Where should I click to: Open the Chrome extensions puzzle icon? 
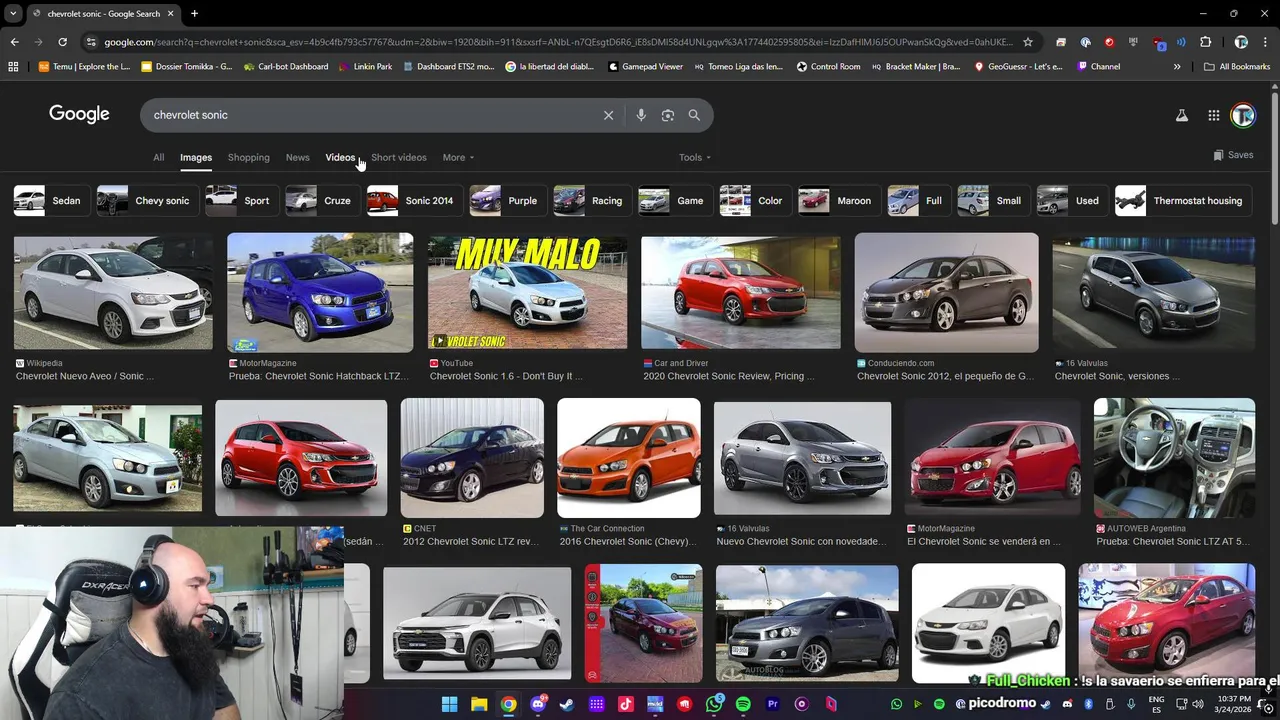pos(1205,42)
